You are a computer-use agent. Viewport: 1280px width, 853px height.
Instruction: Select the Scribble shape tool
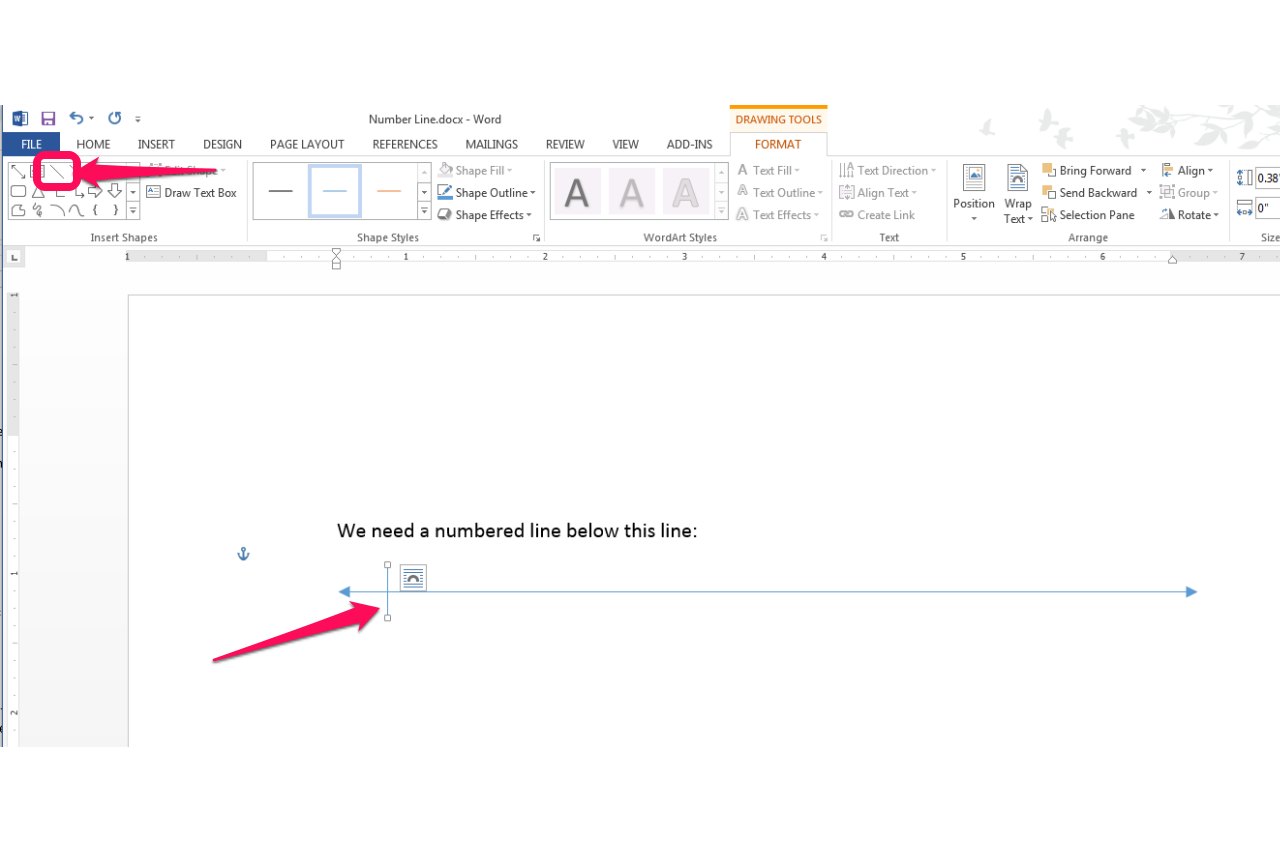37,210
